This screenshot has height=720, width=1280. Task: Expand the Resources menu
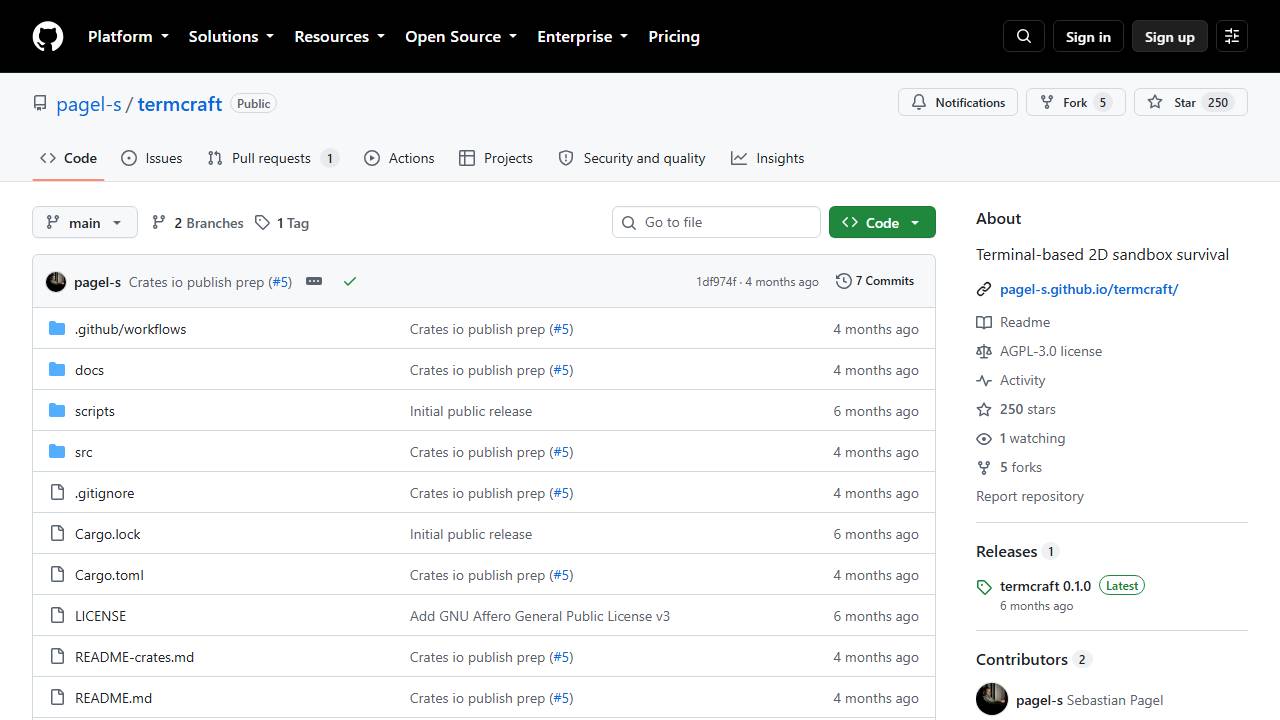(339, 36)
